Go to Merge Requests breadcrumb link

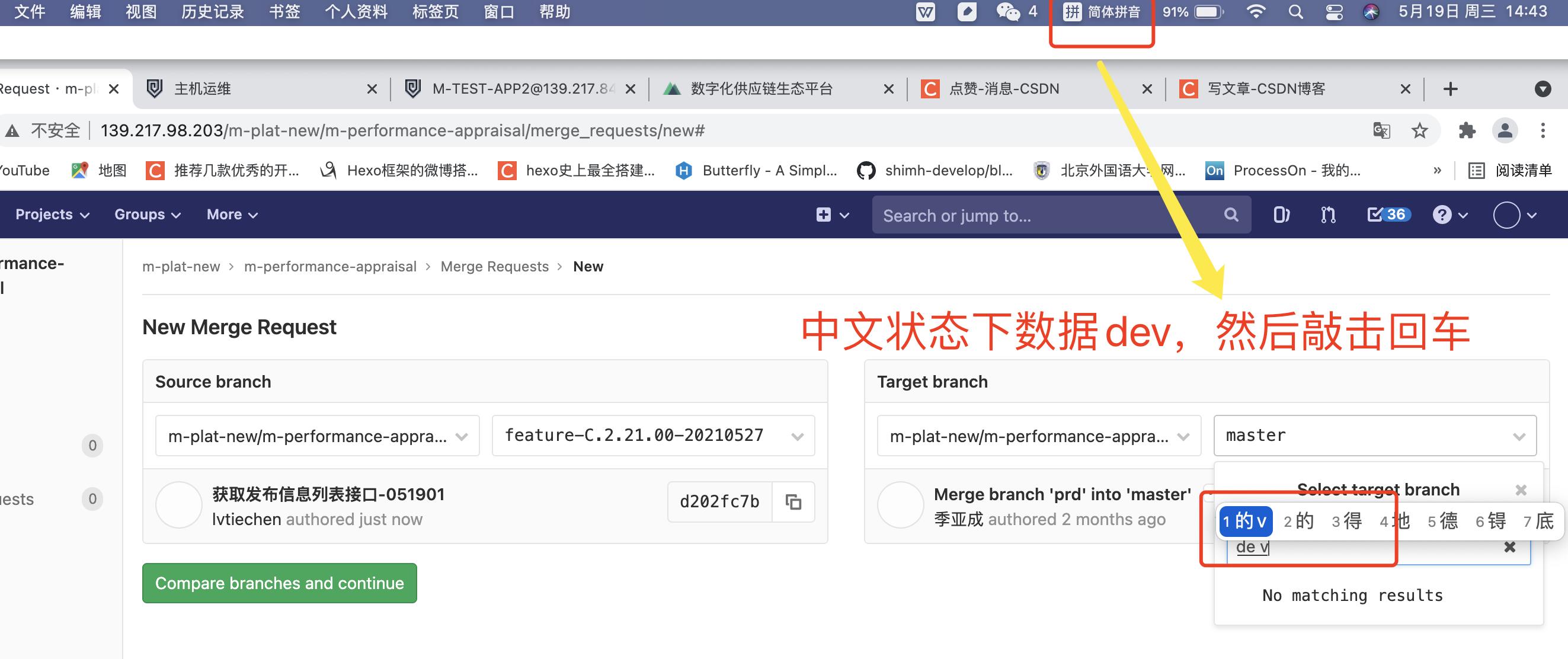tap(494, 267)
